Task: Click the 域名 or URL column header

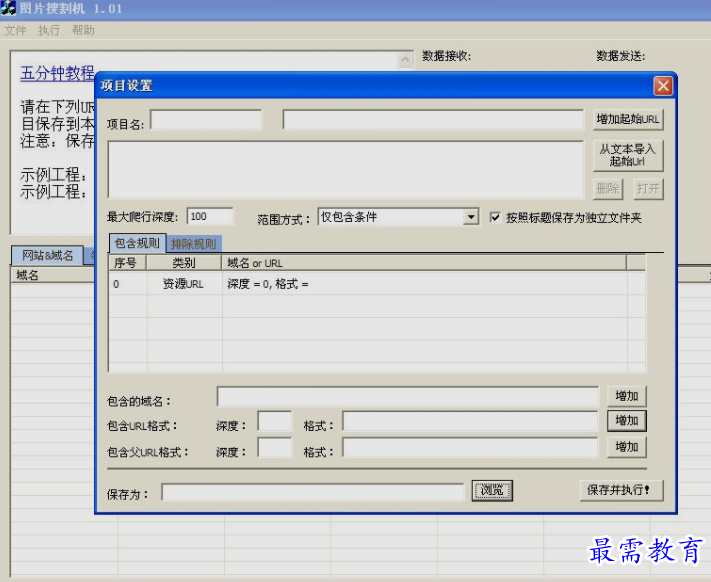Action: click(x=424, y=263)
